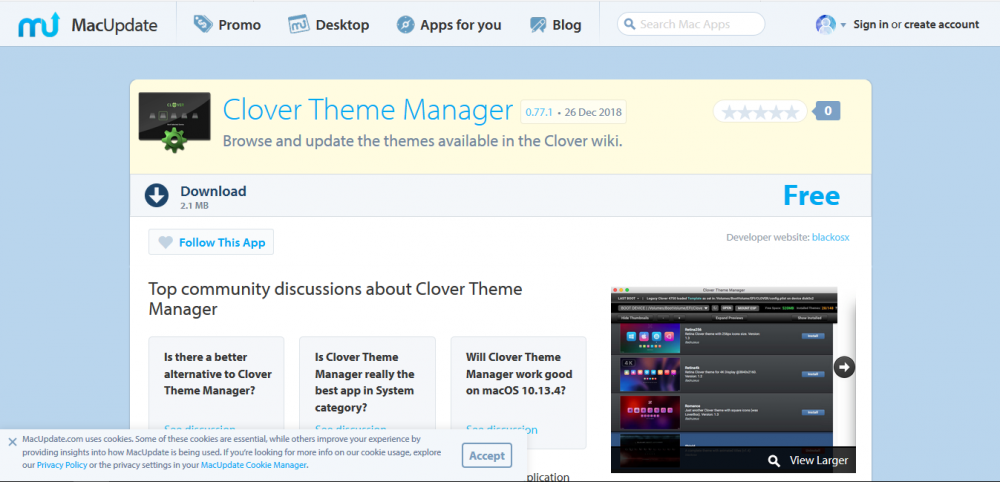This screenshot has height=482, width=1000.
Task: Click the create account link
Action: (941, 25)
